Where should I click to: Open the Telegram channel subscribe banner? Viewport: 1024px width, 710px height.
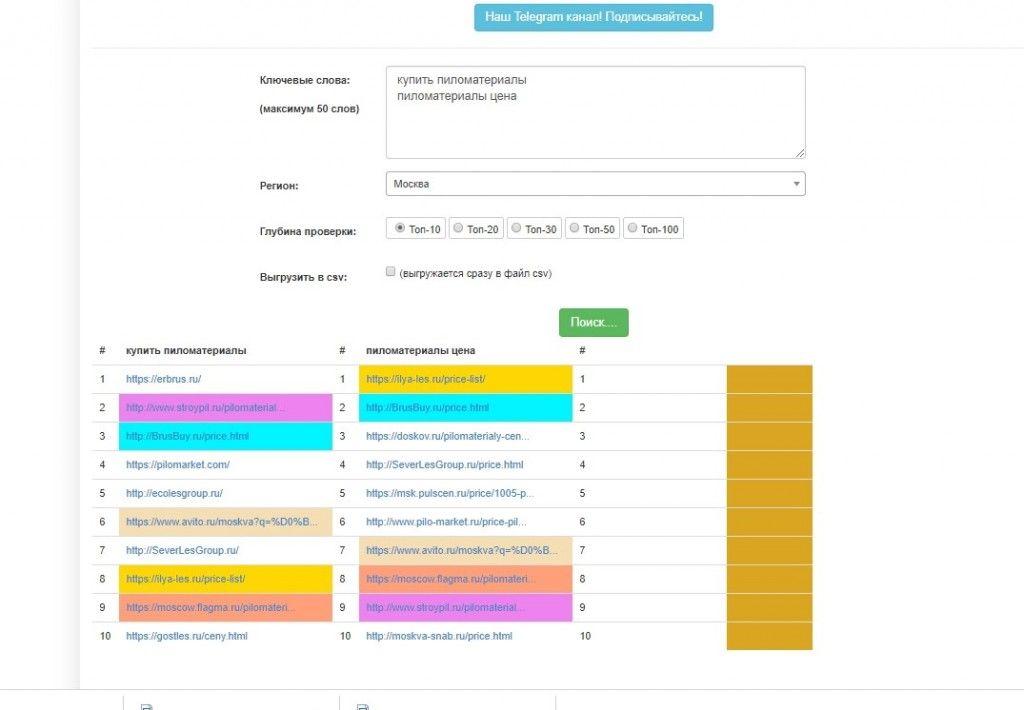pyautogui.click(x=594, y=17)
